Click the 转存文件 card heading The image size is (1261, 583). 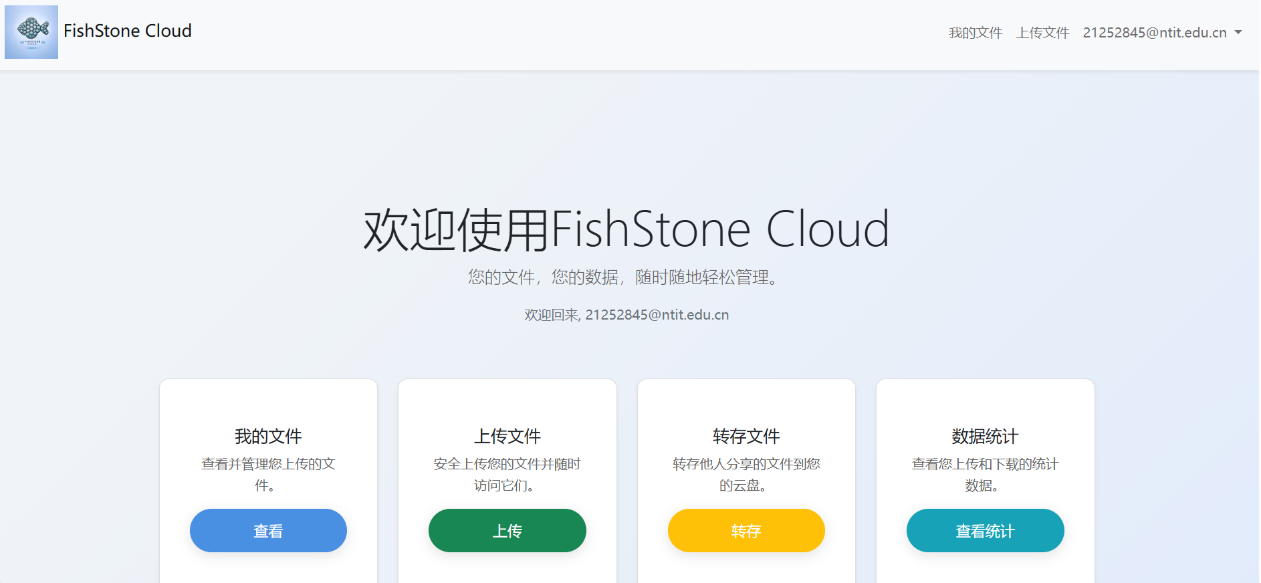(x=746, y=435)
